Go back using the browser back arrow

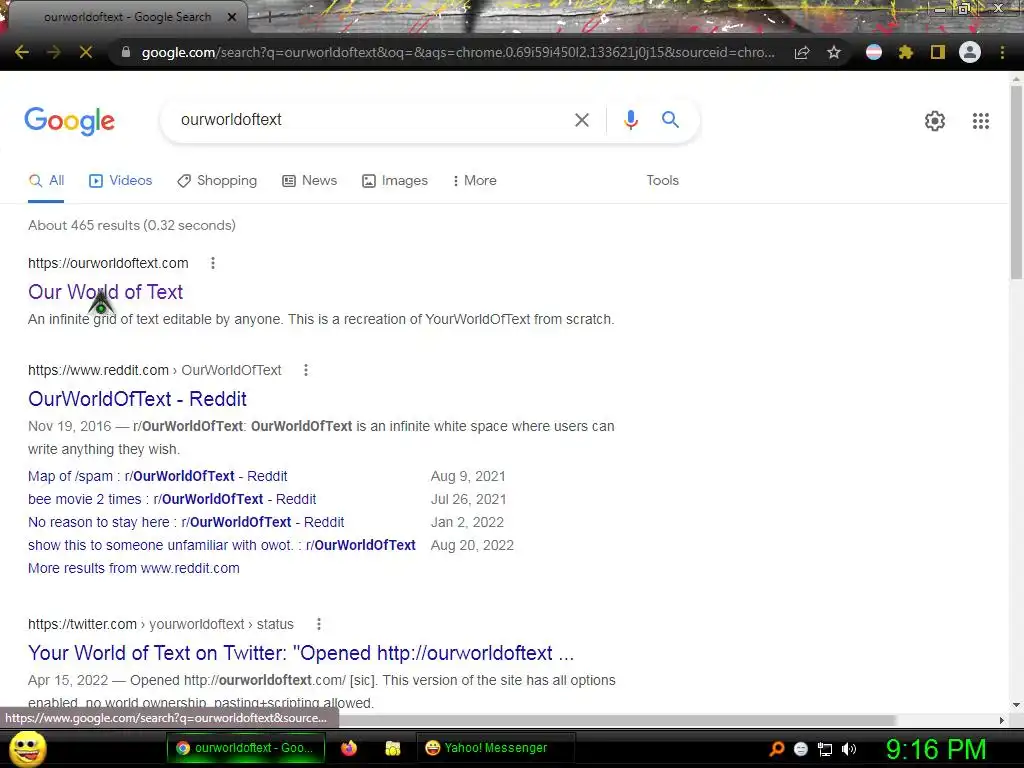tap(22, 52)
